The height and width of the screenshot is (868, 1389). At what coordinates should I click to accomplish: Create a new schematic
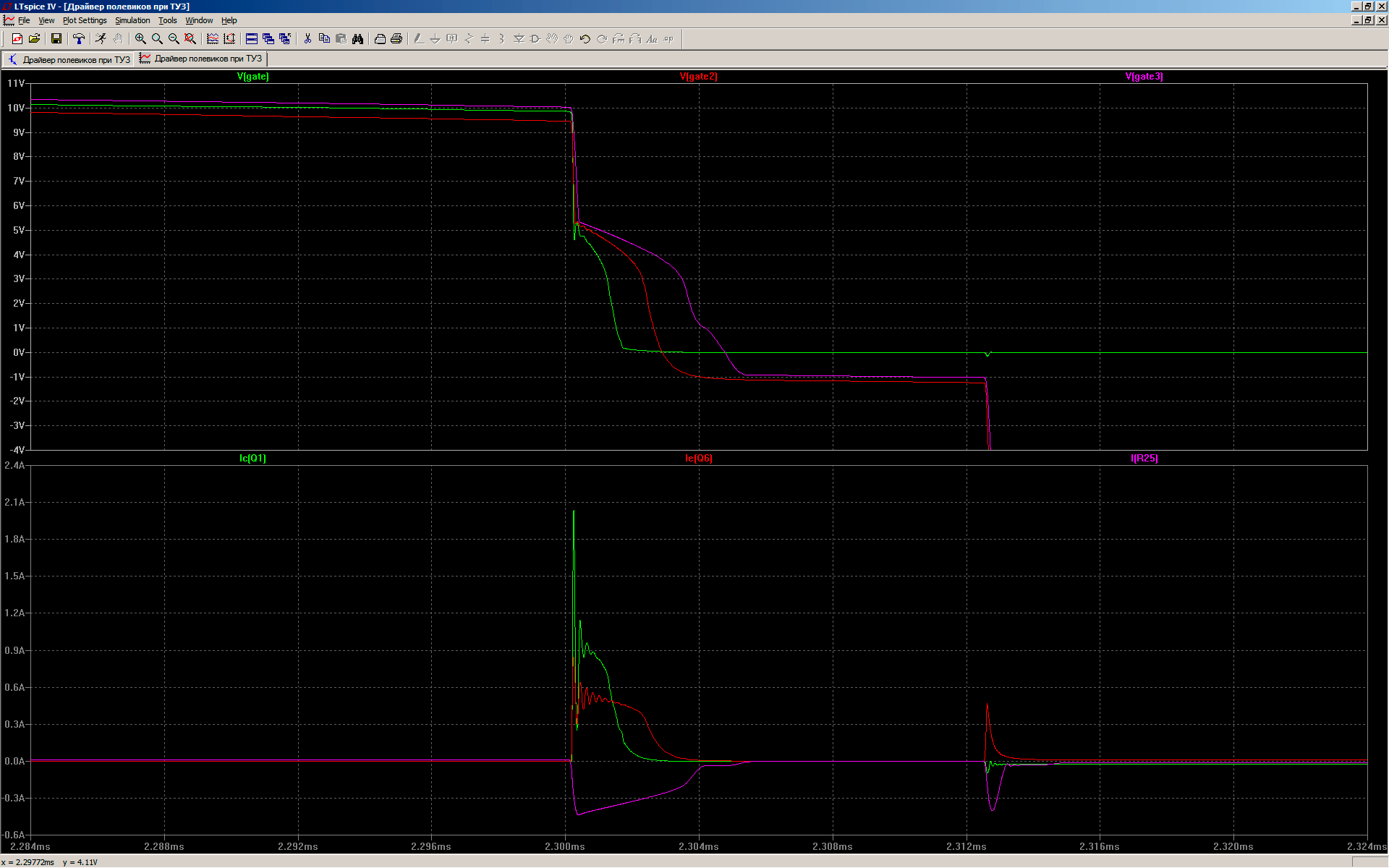[17, 39]
